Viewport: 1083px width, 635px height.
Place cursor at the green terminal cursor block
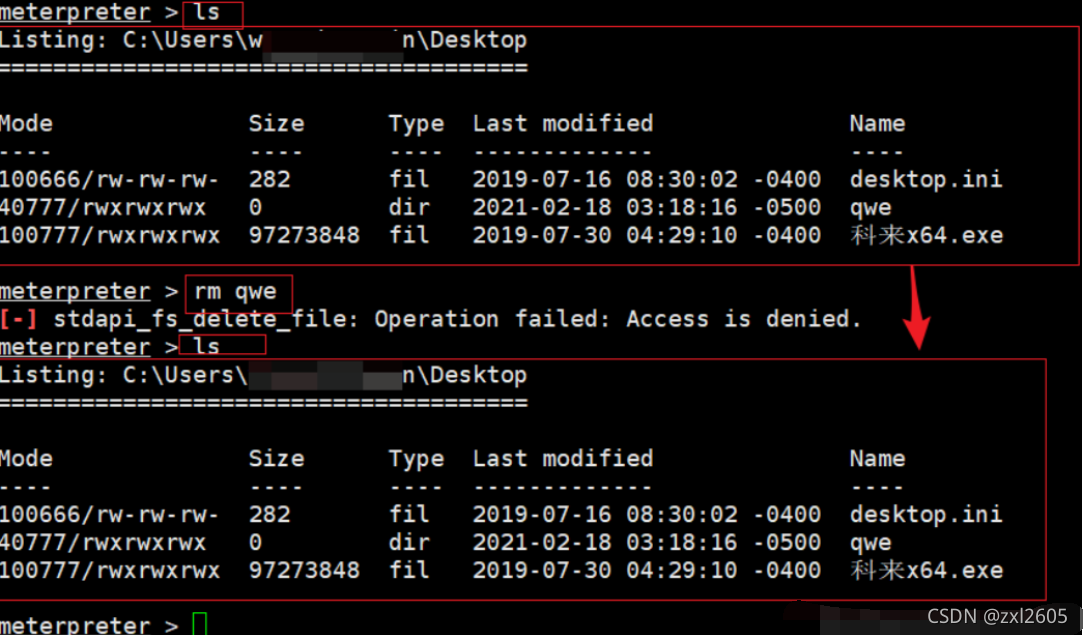pyautogui.click(x=200, y=624)
